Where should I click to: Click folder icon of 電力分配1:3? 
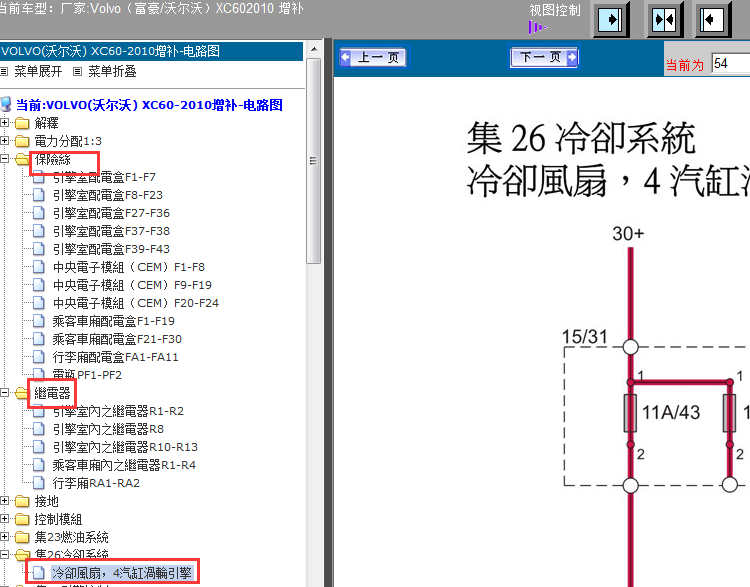22,141
